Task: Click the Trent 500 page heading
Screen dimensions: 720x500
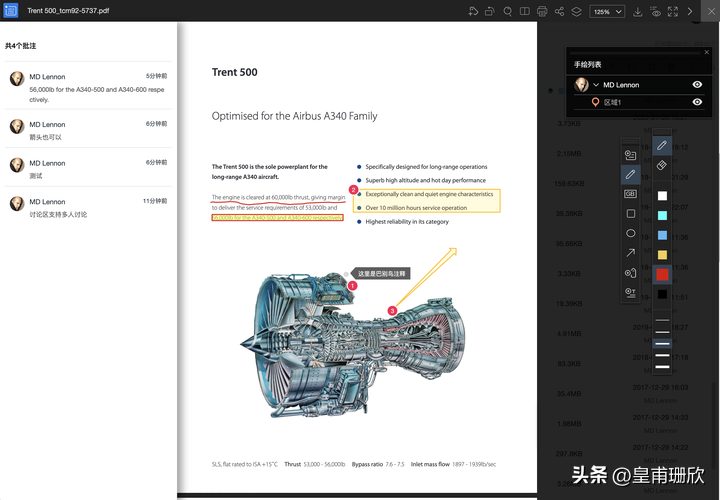Action: pyautogui.click(x=235, y=72)
